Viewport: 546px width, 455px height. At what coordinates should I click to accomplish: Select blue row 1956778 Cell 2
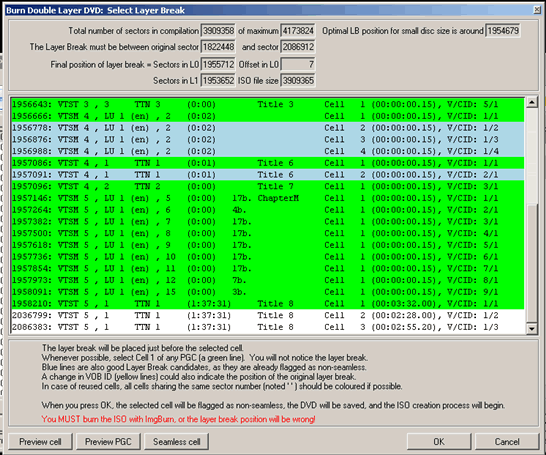(x=268, y=128)
